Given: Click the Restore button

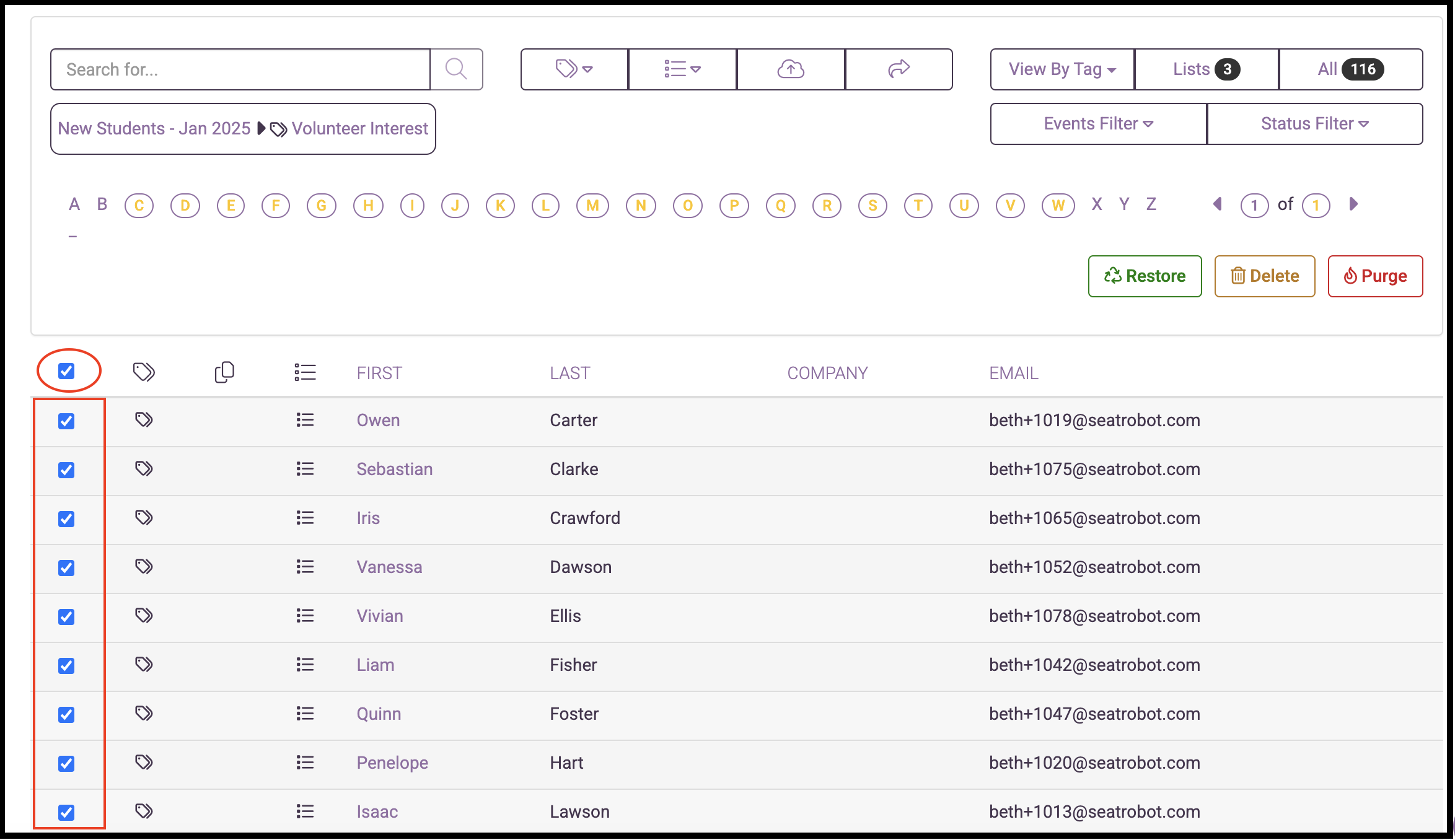Looking at the screenshot, I should coord(1145,276).
